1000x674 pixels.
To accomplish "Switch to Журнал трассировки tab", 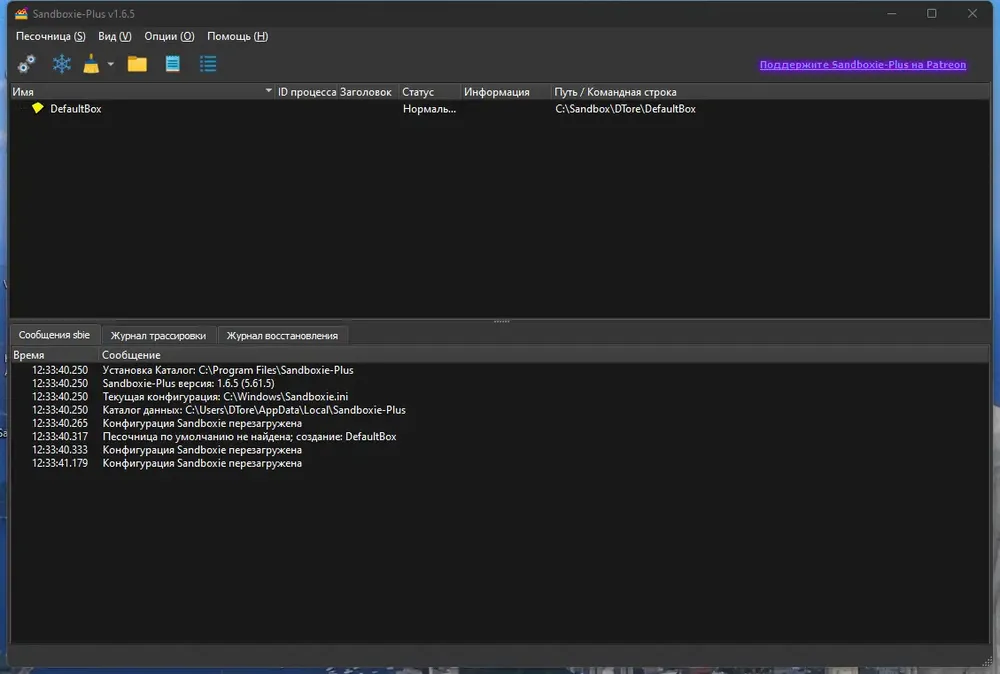I will pos(158,335).
